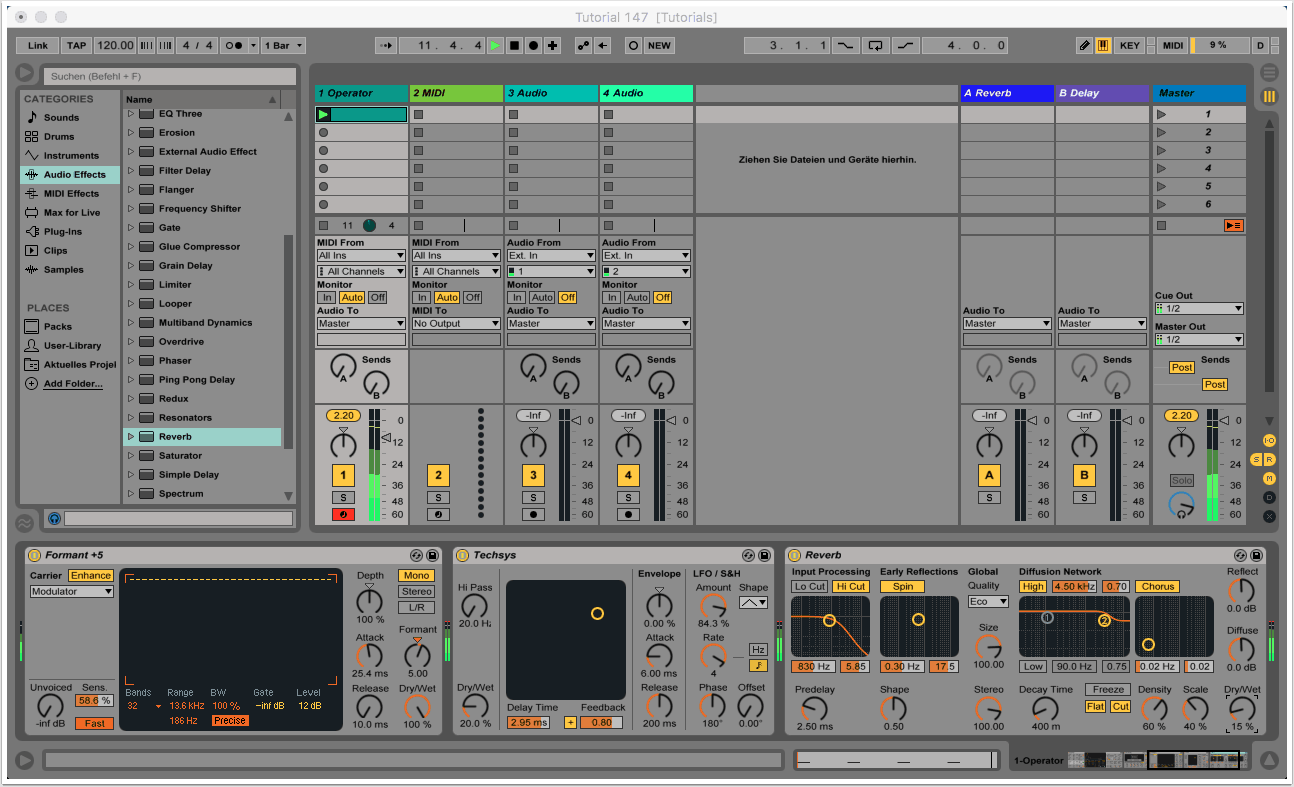Disarm the Operator track record button
Viewport: 1294px width, 787px height.
point(343,514)
